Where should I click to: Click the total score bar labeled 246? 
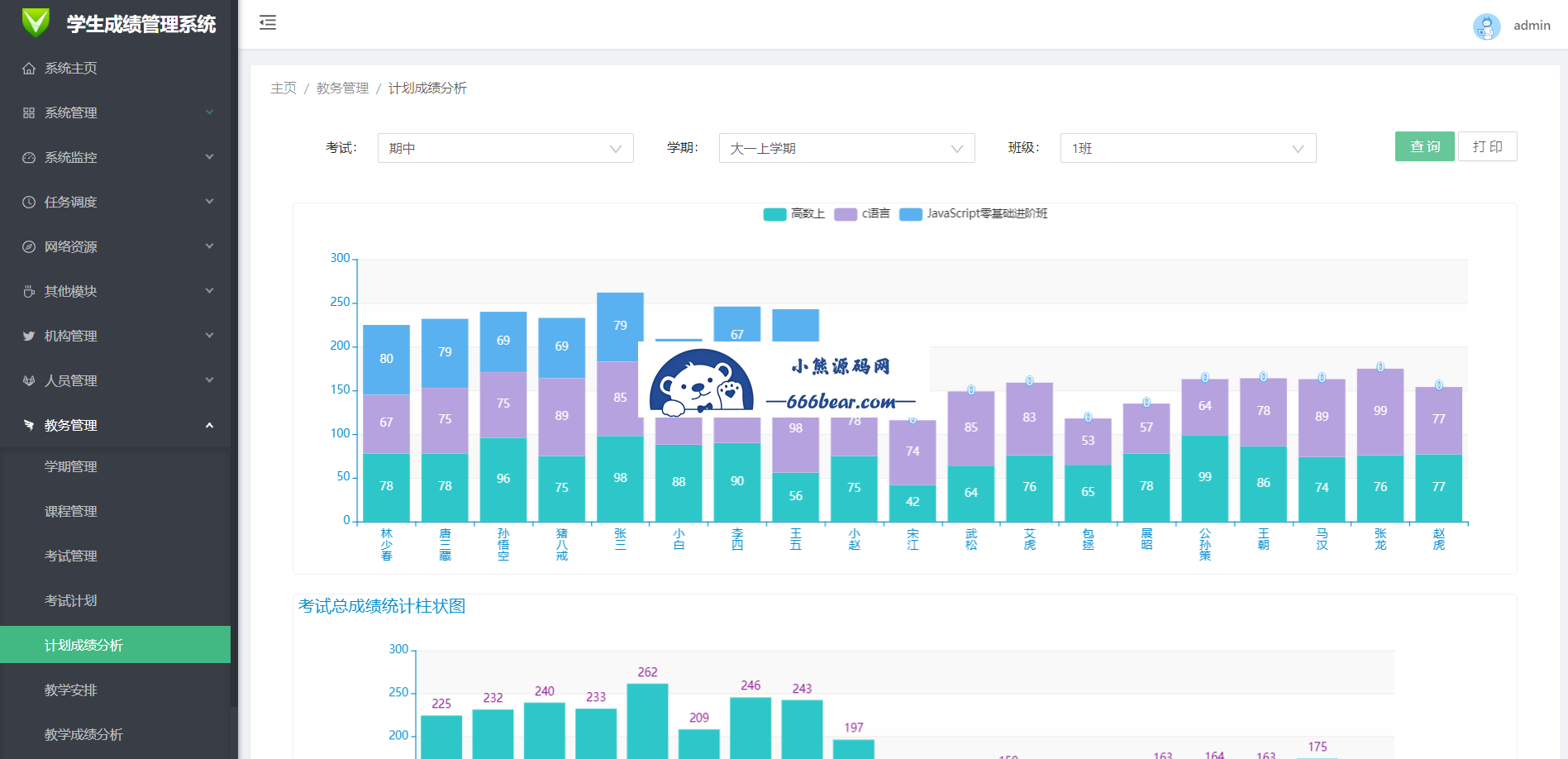pyautogui.click(x=751, y=728)
